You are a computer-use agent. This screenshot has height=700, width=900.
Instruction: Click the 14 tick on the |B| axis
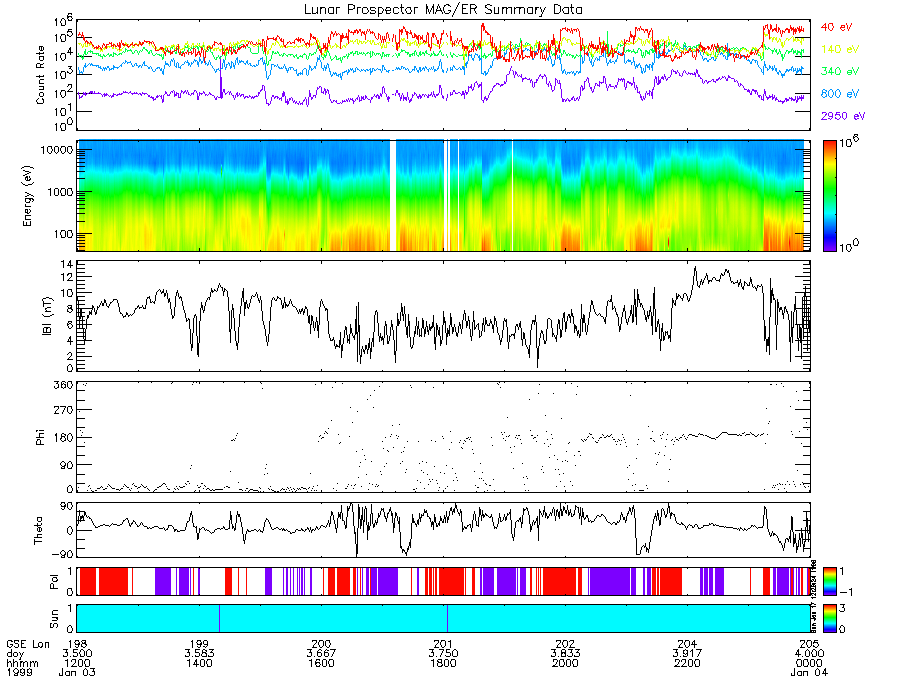point(67,265)
